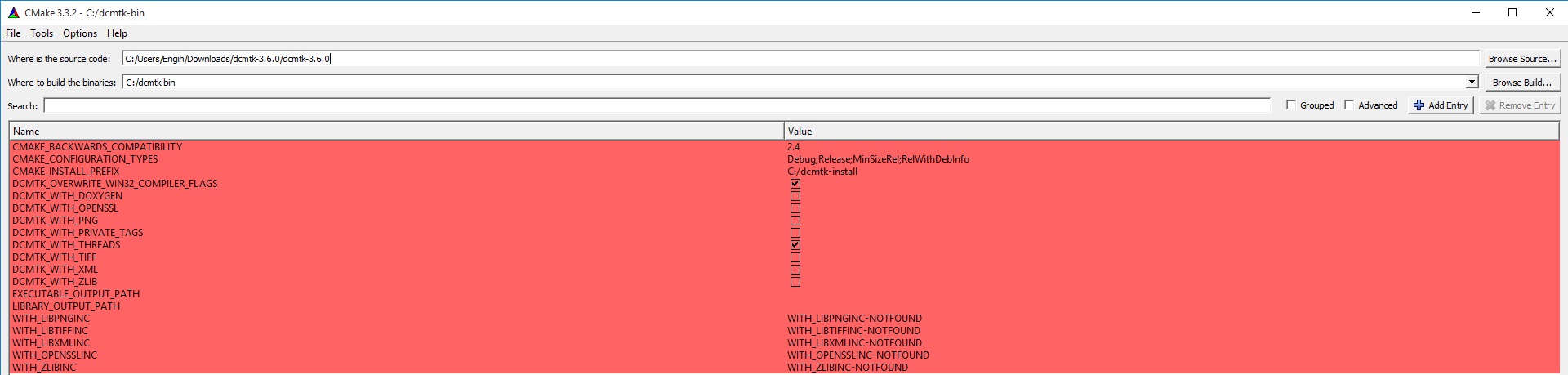Check the DCMTK_WITH_OPENSSL checkbox
Image resolution: width=1568 pixels, height=375 pixels.
(795, 208)
